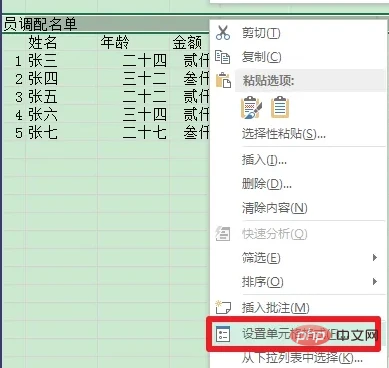The image size is (389, 368).
Task: Click the 姓名 header cell
Action: click(x=61, y=42)
